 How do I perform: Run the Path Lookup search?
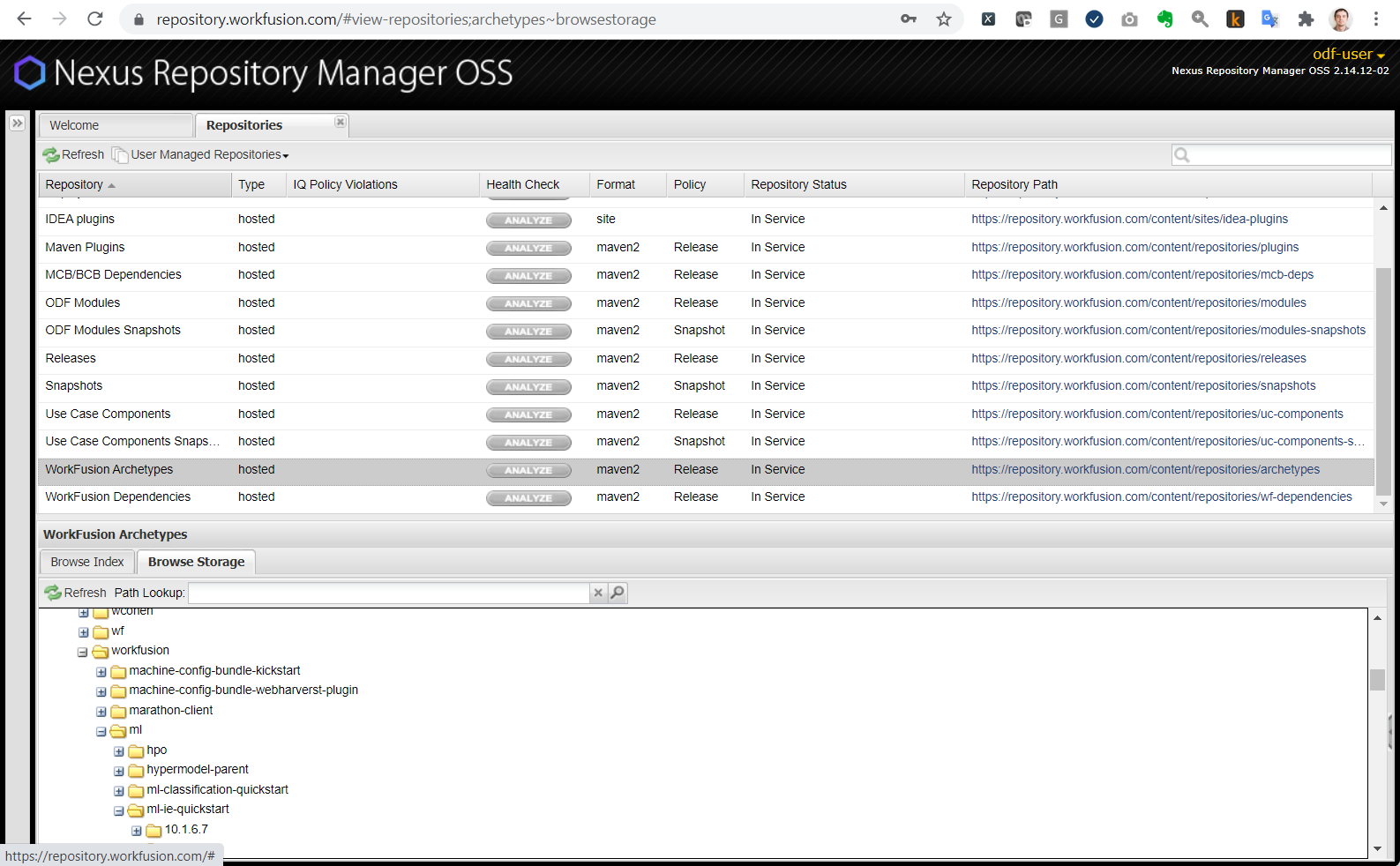pos(618,593)
